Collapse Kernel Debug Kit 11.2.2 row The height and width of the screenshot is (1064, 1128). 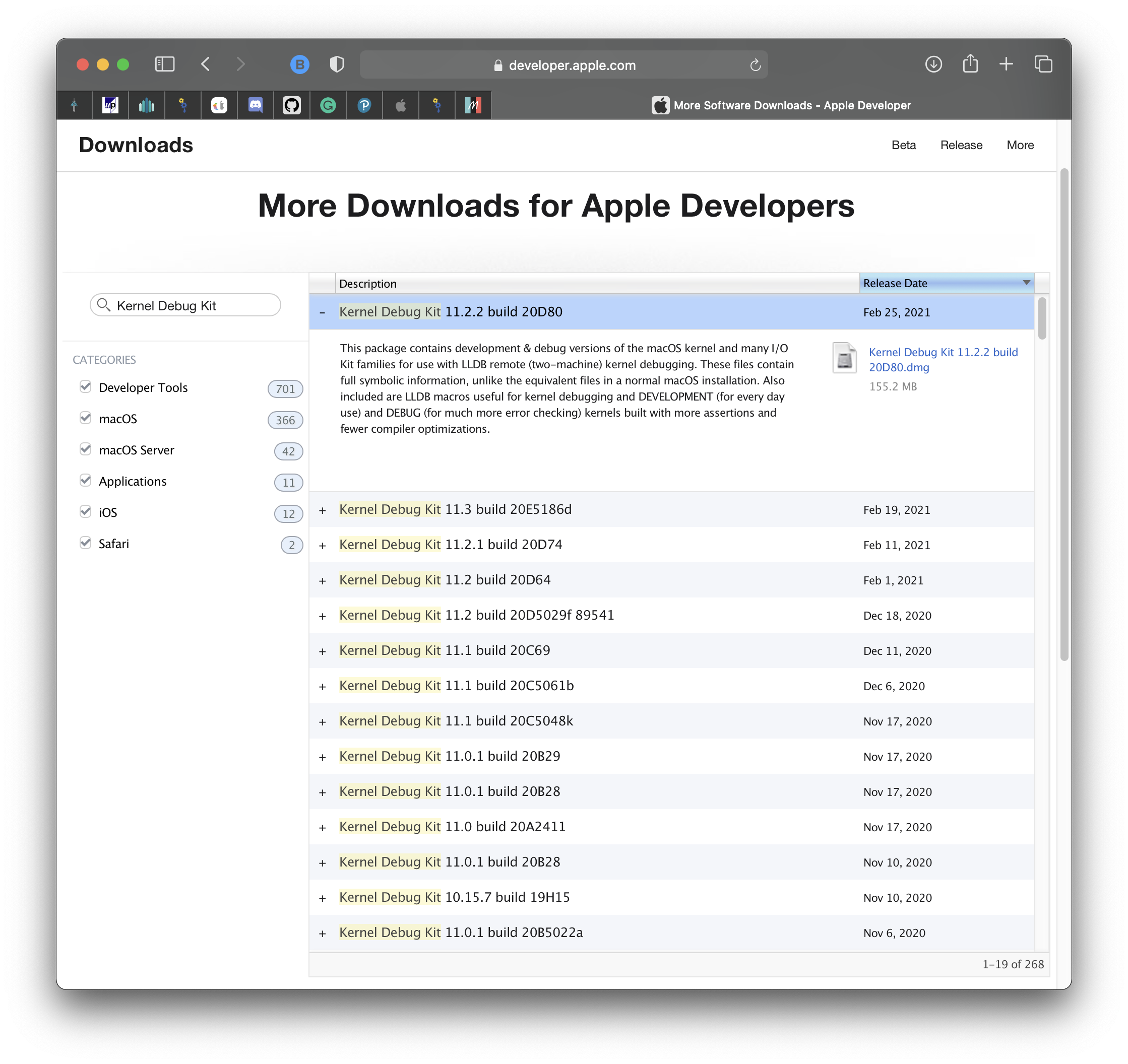click(322, 312)
